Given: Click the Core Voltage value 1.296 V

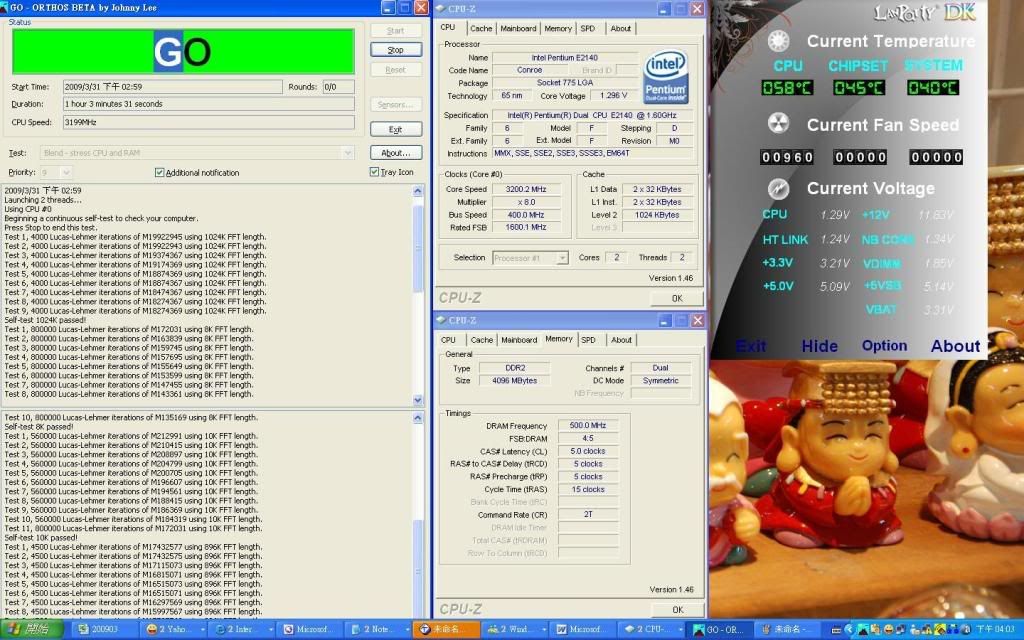Looking at the screenshot, I should point(613,95).
